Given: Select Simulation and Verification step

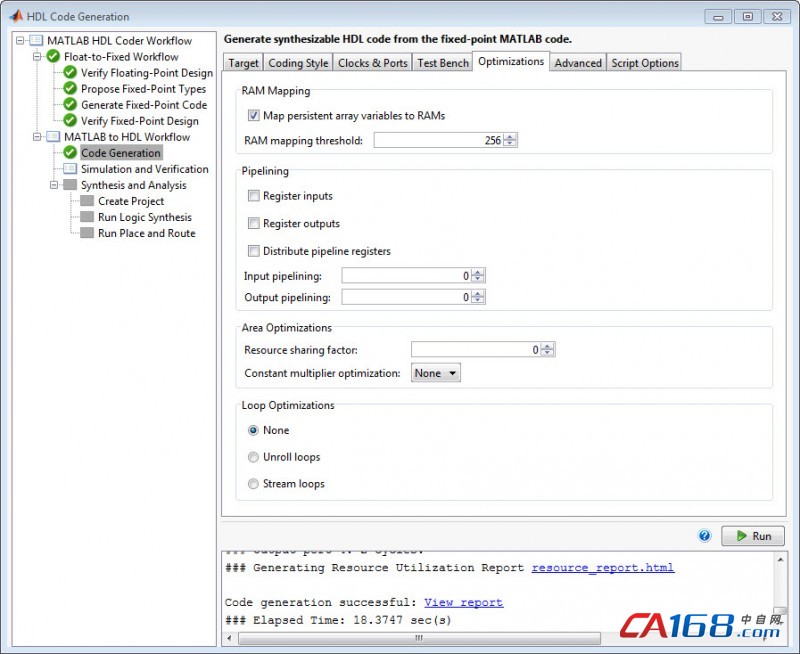Looking at the screenshot, I should pos(145,169).
